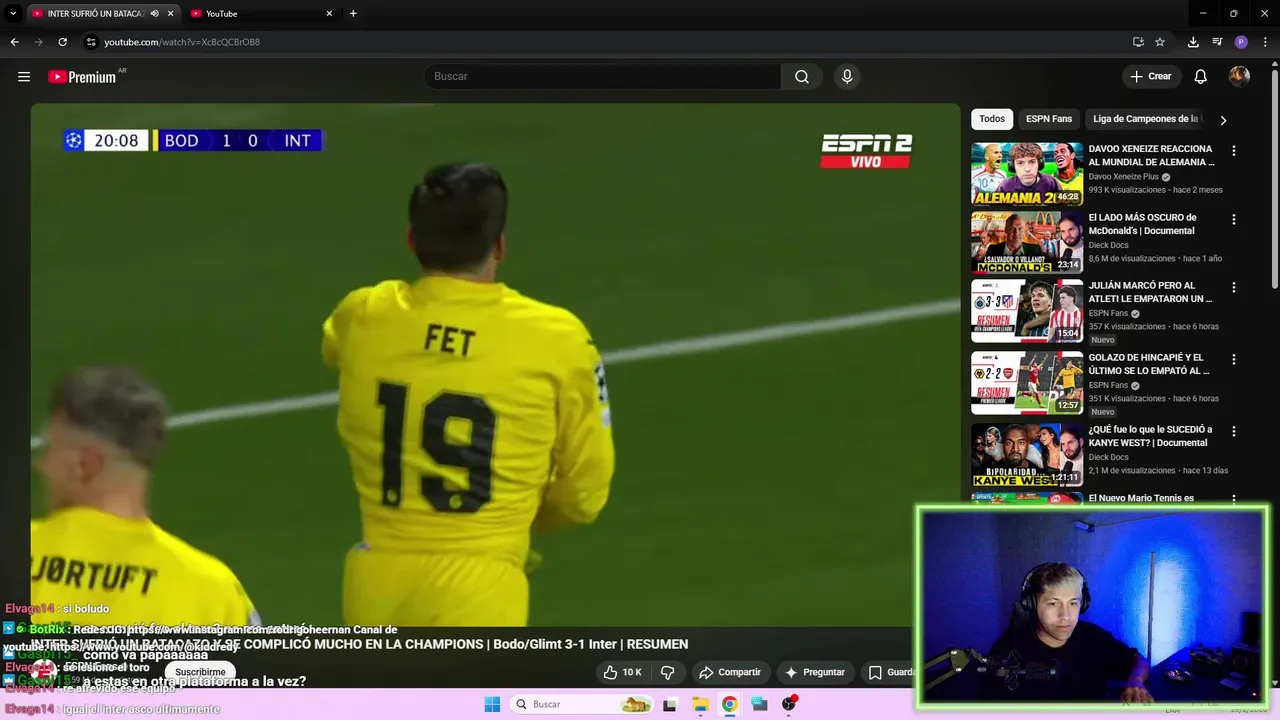Image resolution: width=1280 pixels, height=720 pixels.
Task: Open Google Chrome from the taskbar
Action: [x=730, y=704]
